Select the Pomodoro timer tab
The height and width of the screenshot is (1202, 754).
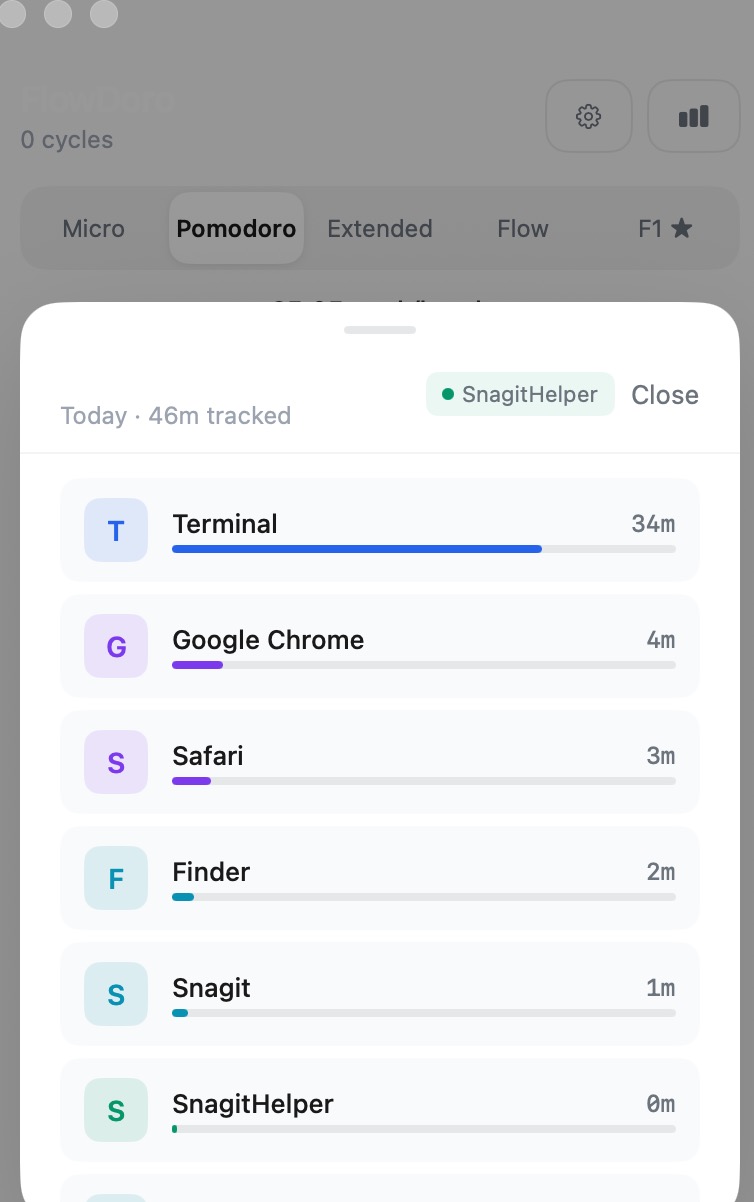click(x=236, y=228)
